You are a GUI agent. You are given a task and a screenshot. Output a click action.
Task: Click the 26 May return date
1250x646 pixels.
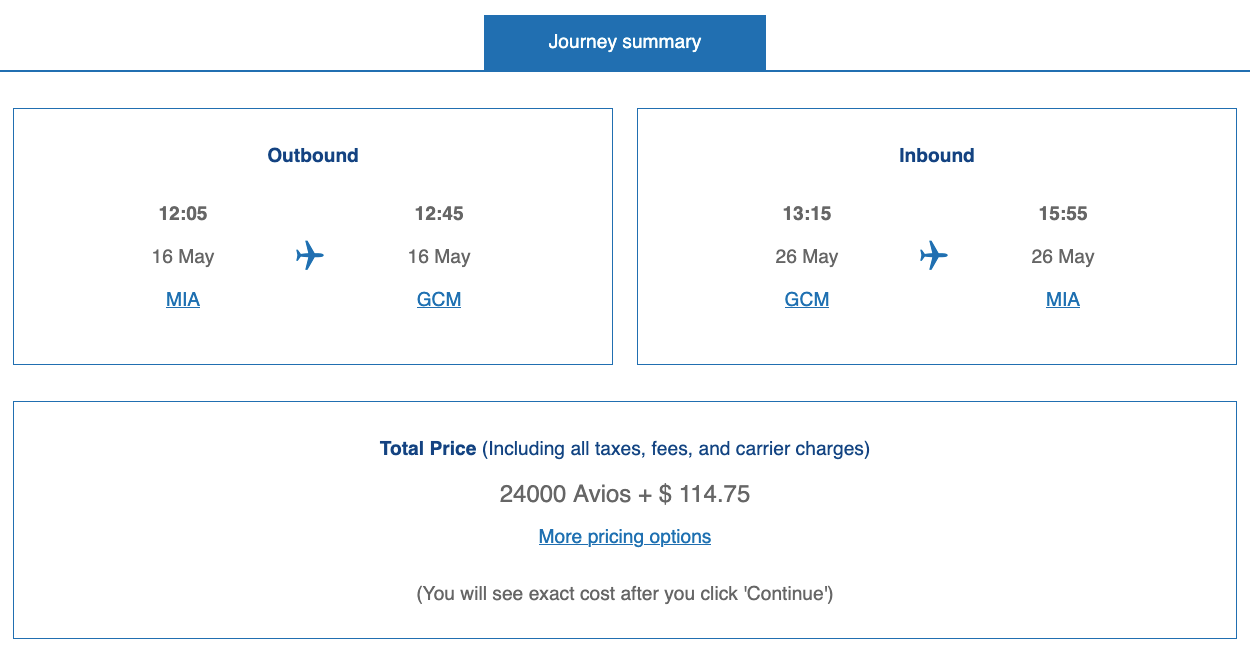point(806,256)
